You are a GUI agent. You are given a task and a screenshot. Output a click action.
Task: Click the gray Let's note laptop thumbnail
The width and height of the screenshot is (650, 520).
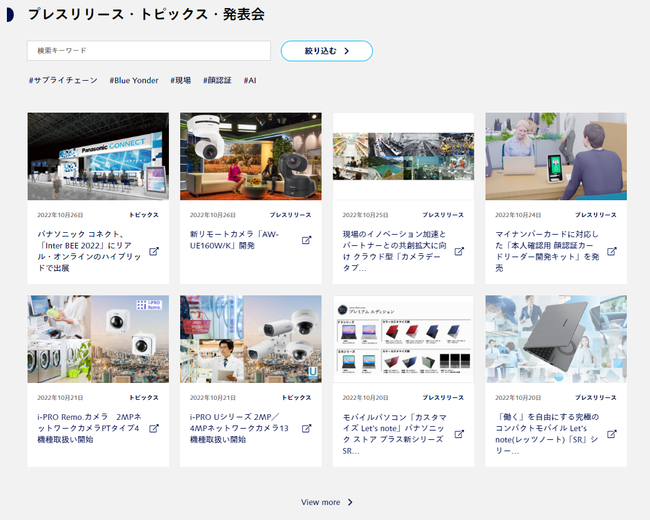[x=556, y=338]
